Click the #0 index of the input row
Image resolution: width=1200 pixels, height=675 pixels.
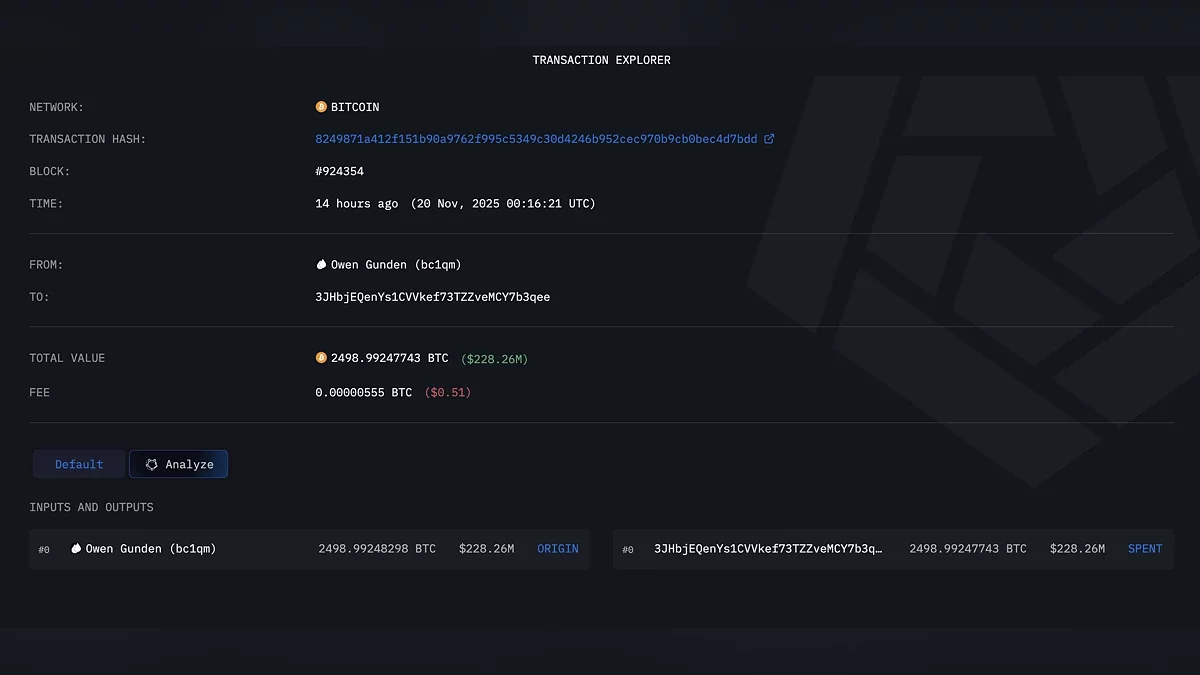44,550
